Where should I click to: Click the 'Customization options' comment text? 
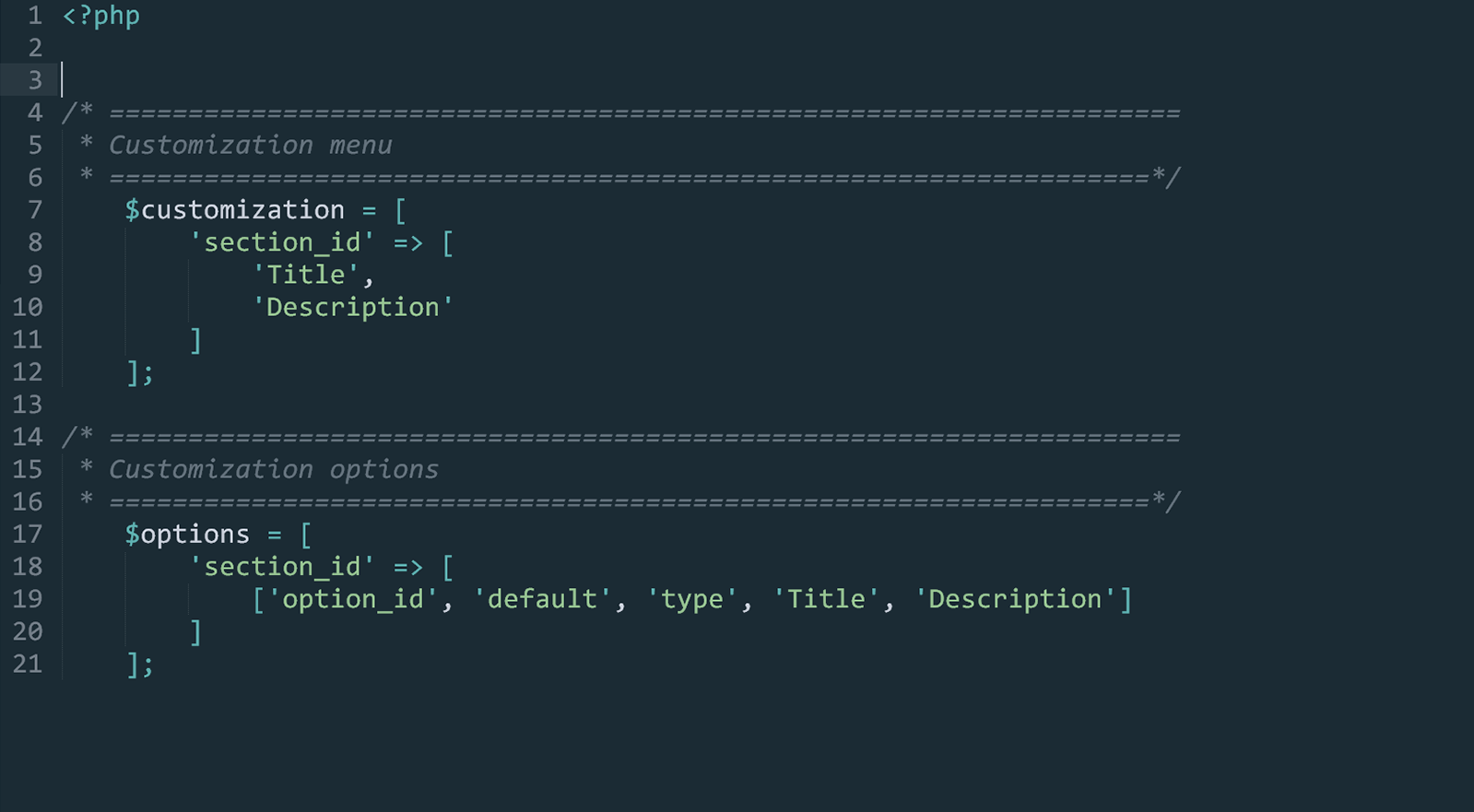(x=274, y=470)
